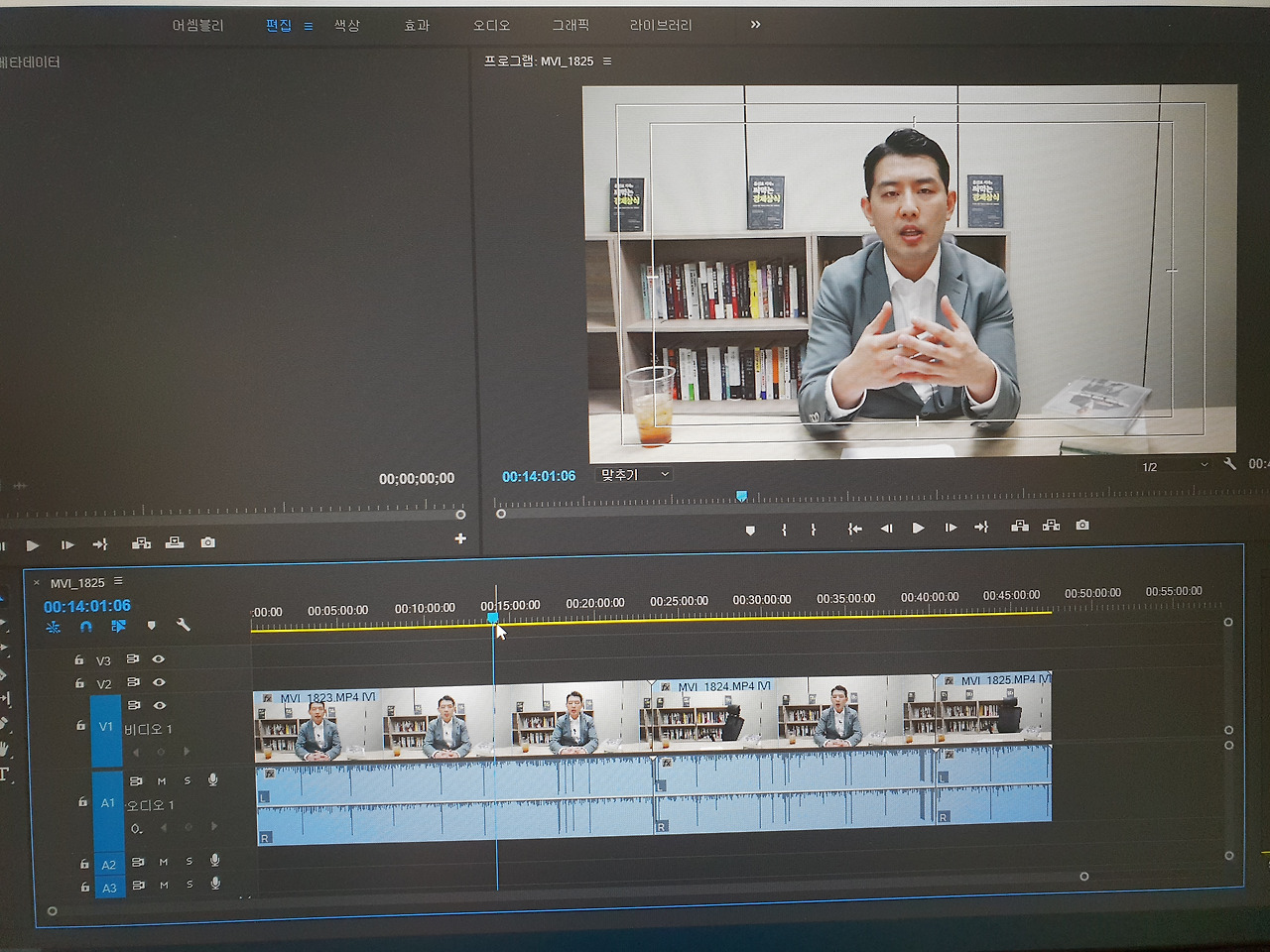Toggle Linked Selection in timeline

pyautogui.click(x=119, y=626)
